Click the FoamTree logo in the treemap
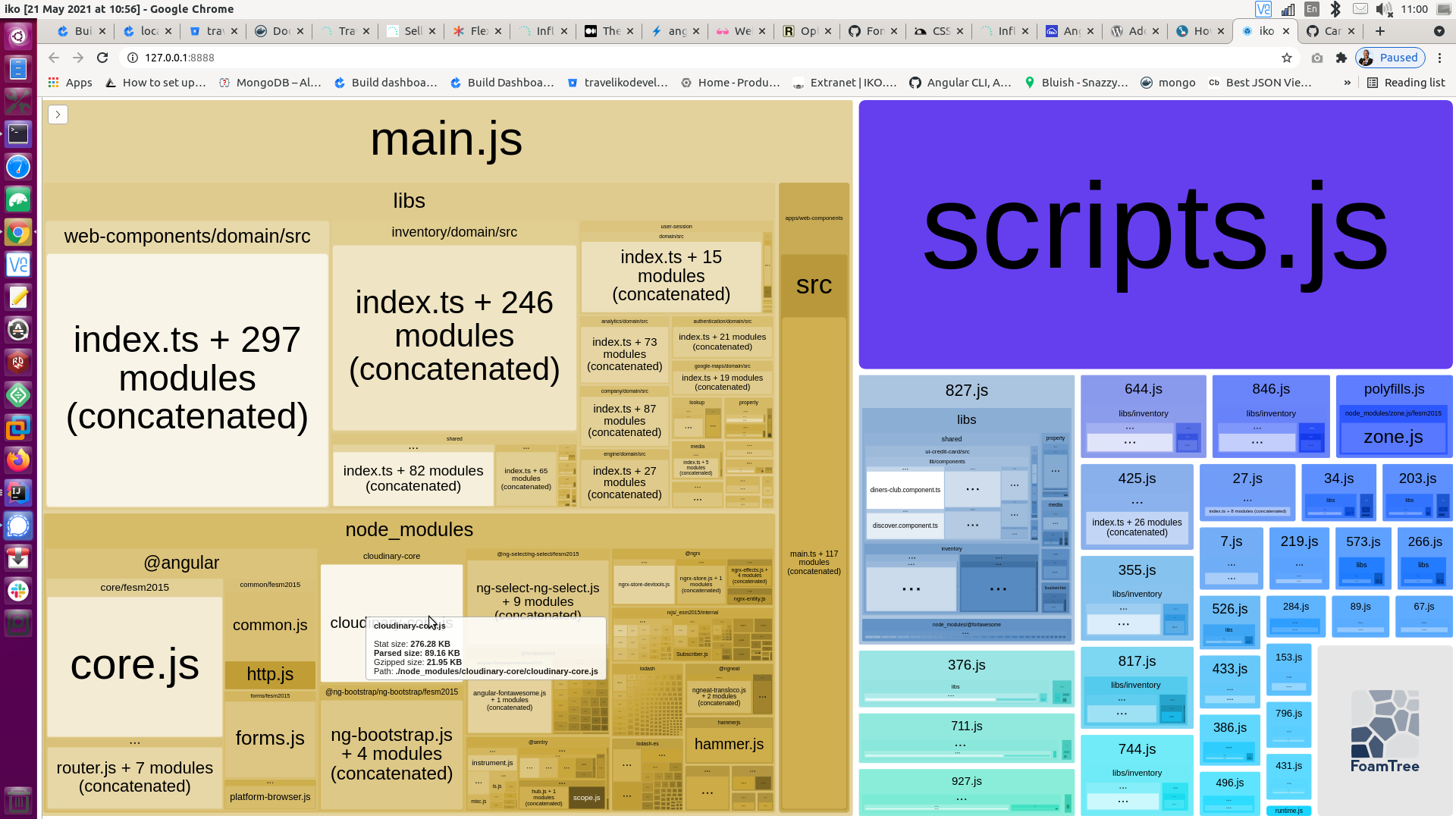The image size is (1456, 819). [x=1385, y=730]
